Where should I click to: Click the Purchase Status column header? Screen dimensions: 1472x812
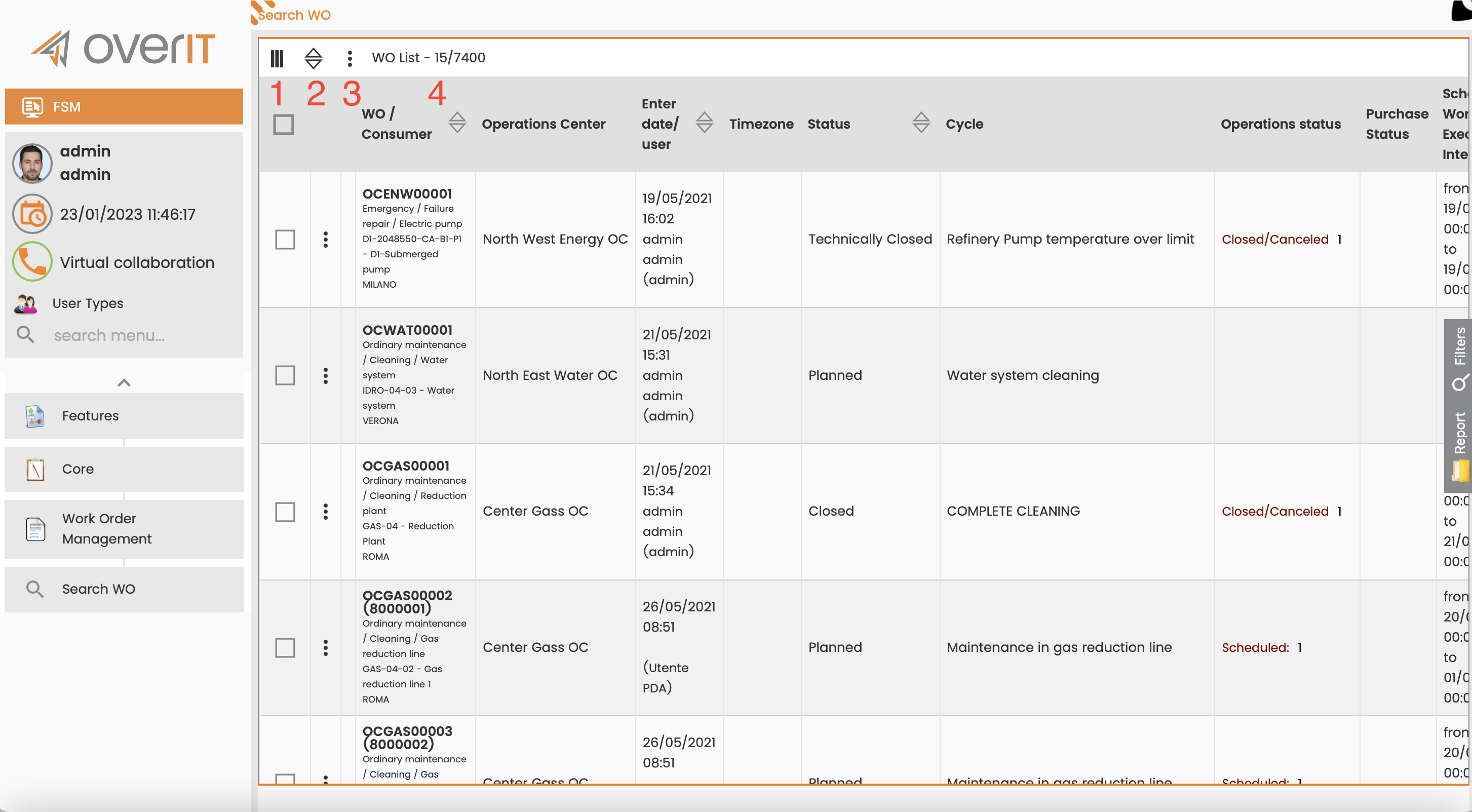1397,124
